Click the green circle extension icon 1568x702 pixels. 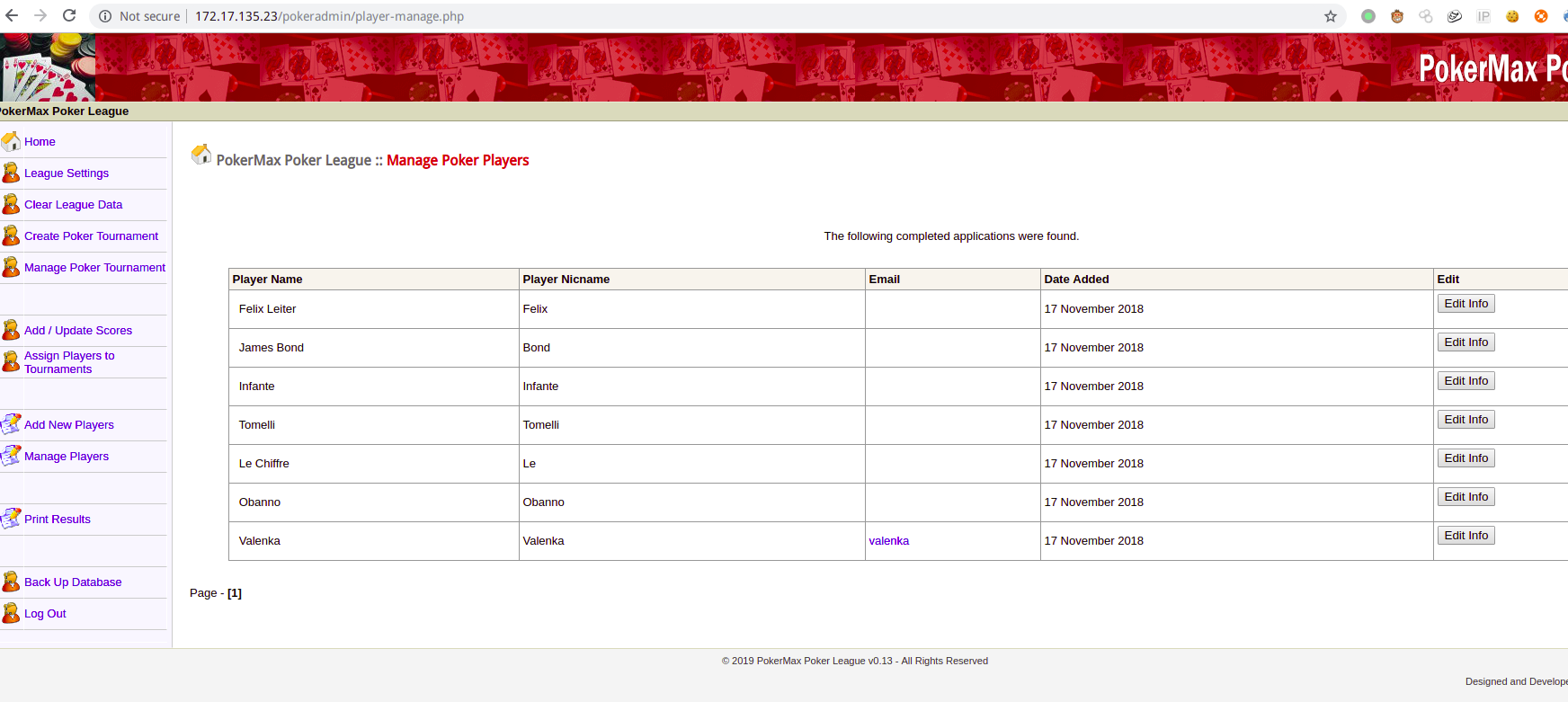click(x=1368, y=16)
